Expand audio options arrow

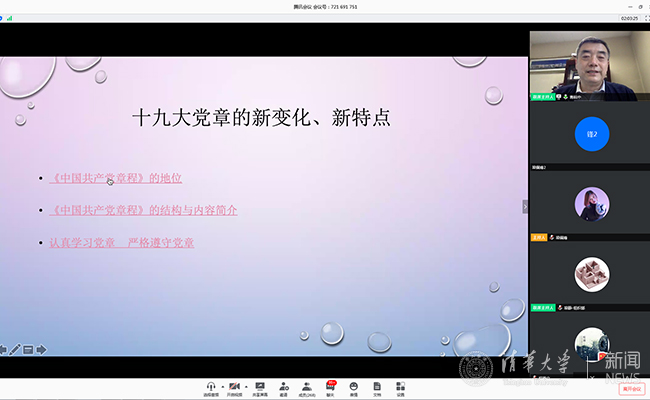221,385
